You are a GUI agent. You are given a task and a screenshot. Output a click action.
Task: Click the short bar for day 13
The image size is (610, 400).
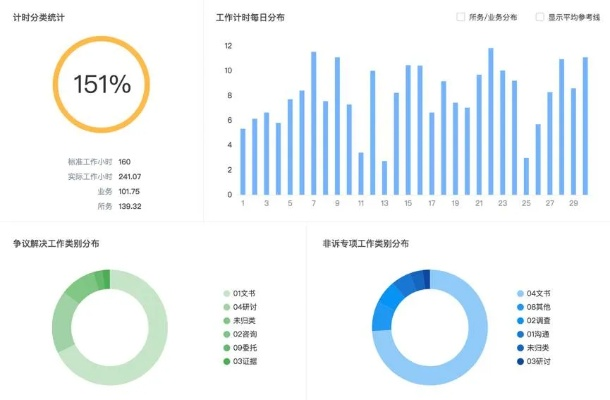coord(384,177)
